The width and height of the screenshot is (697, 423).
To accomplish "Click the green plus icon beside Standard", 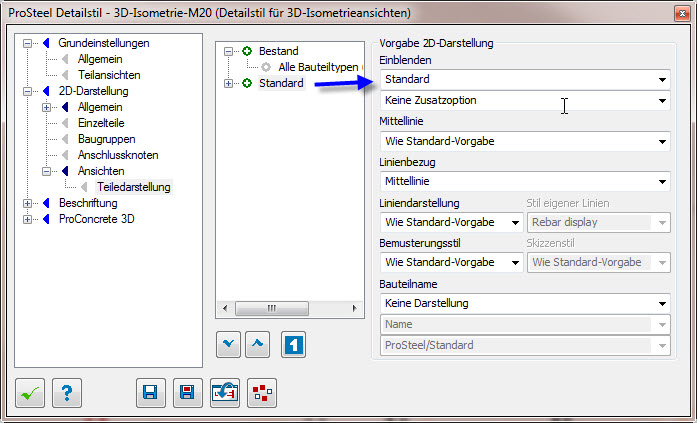I will click(x=247, y=83).
